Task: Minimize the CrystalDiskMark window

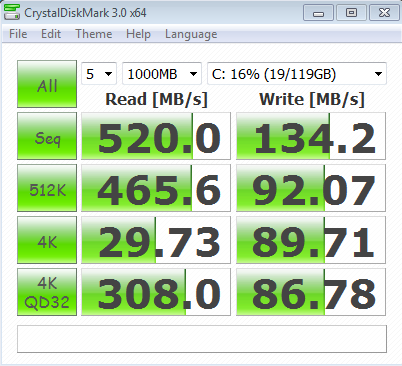Action: pos(318,13)
